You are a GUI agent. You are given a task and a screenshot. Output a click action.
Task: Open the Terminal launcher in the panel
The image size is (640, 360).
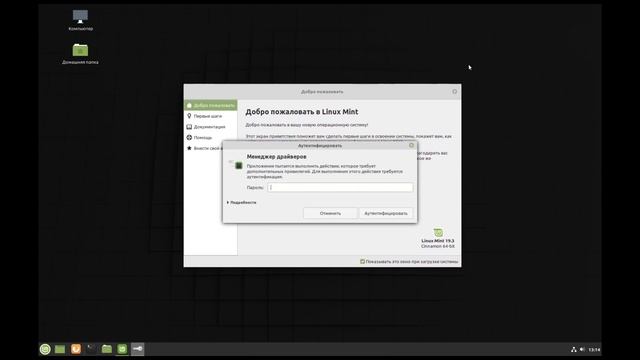coord(91,349)
